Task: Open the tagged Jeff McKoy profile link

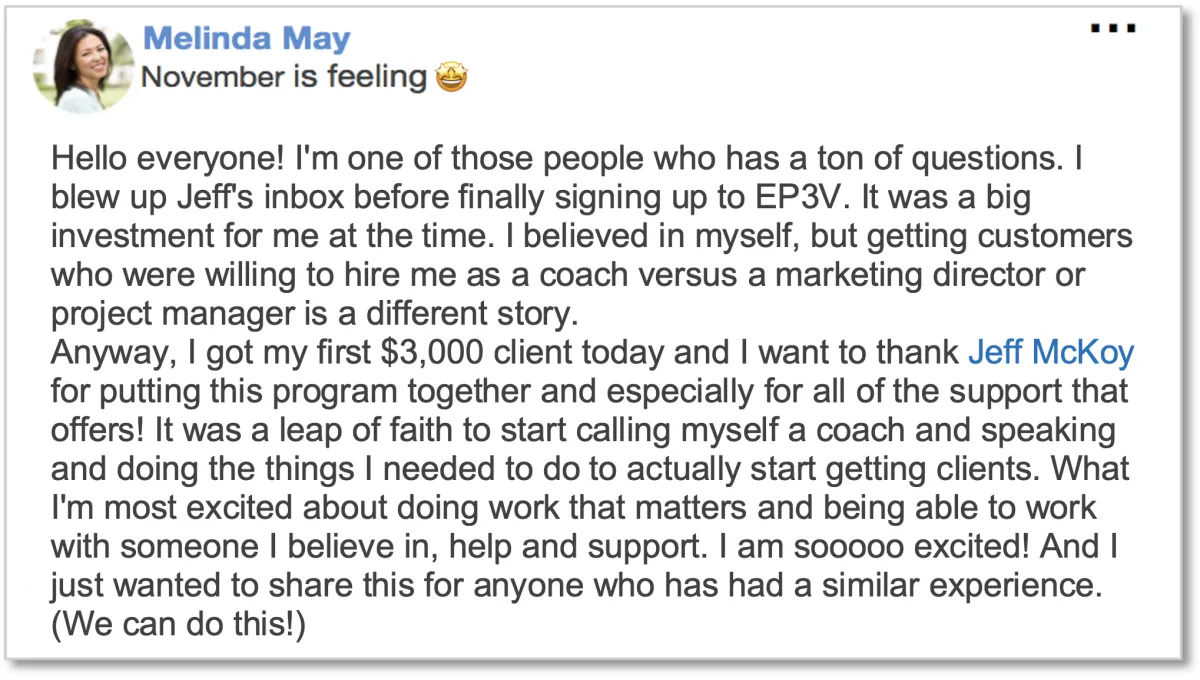Action: [1051, 353]
